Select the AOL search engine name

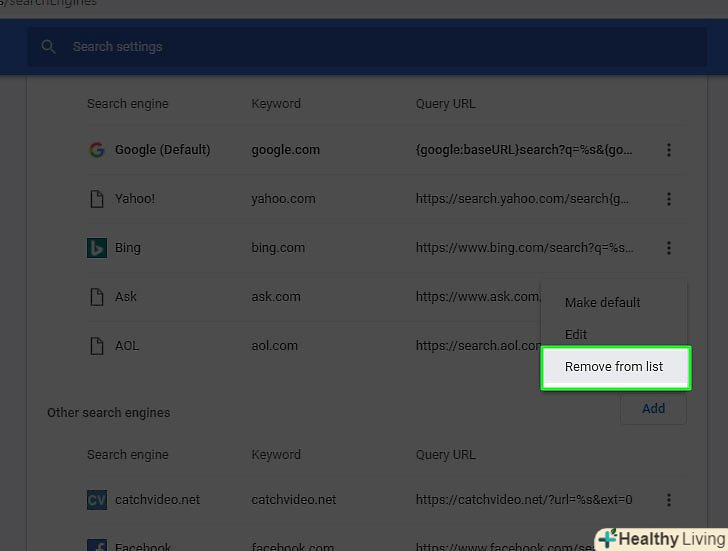point(127,346)
